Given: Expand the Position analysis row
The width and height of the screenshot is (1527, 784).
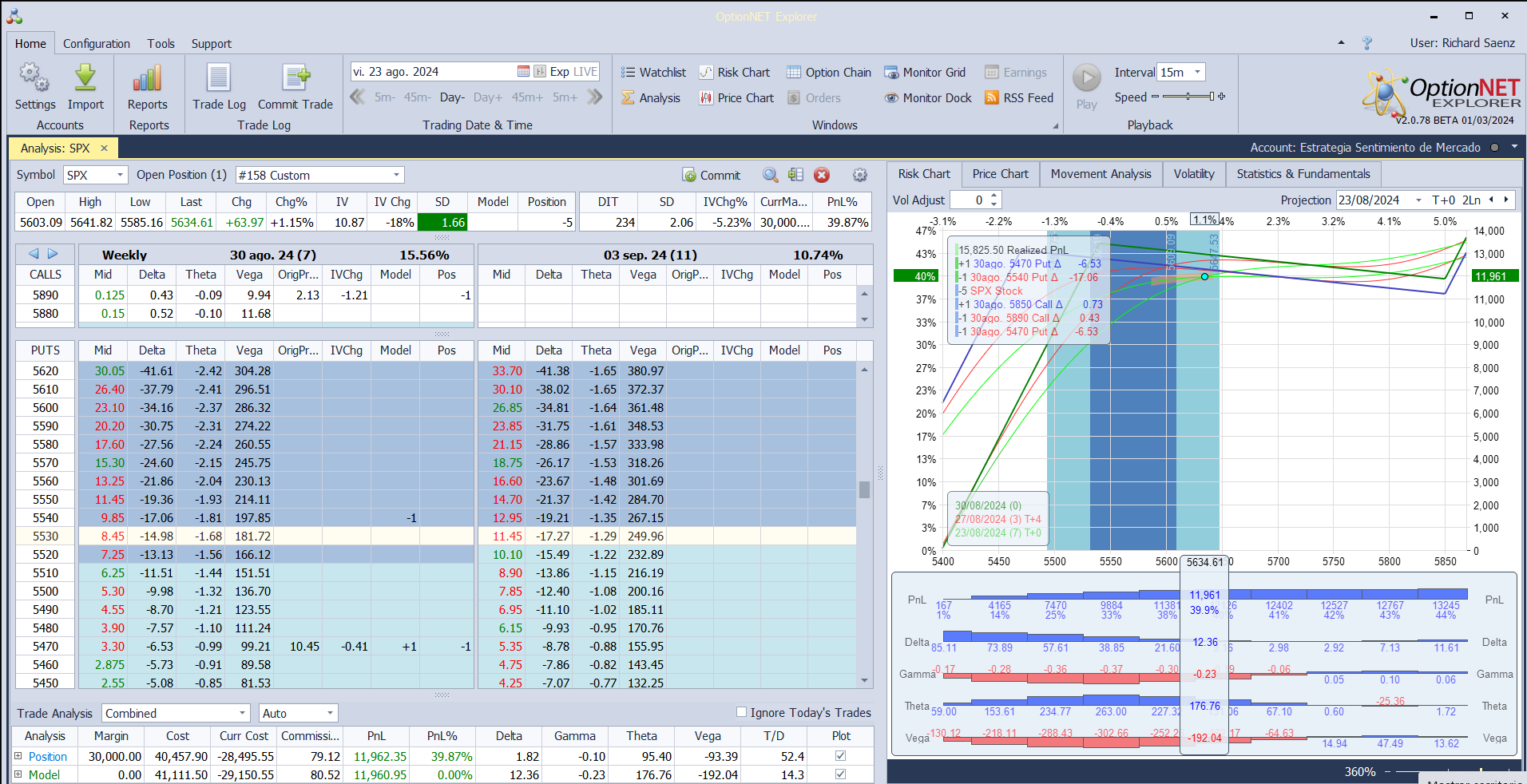Looking at the screenshot, I should pos(18,755).
